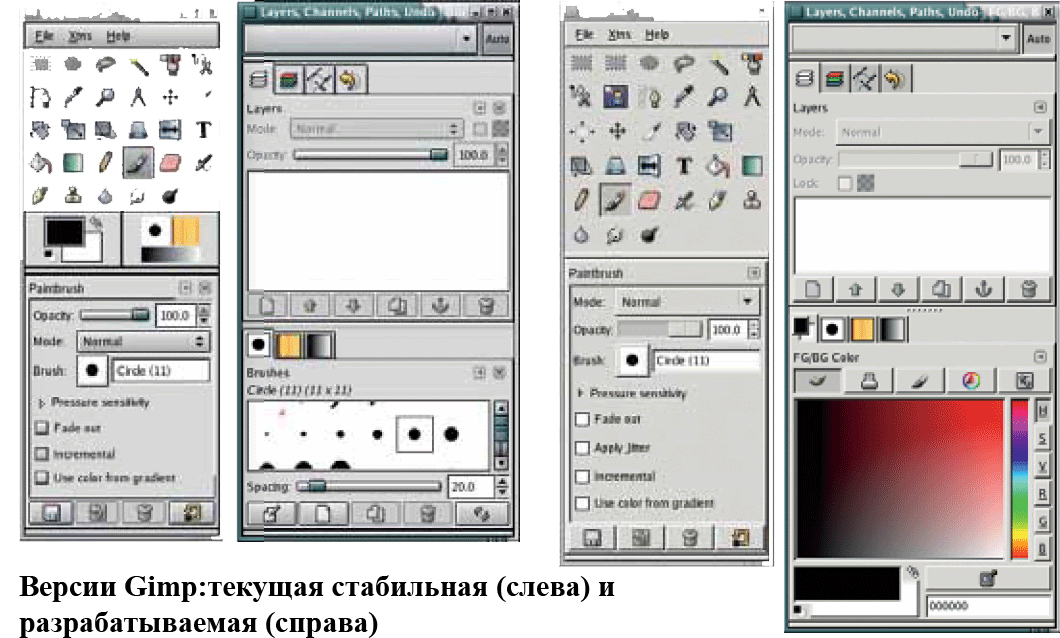Select Text tool in left toolbox

pos(203,130)
